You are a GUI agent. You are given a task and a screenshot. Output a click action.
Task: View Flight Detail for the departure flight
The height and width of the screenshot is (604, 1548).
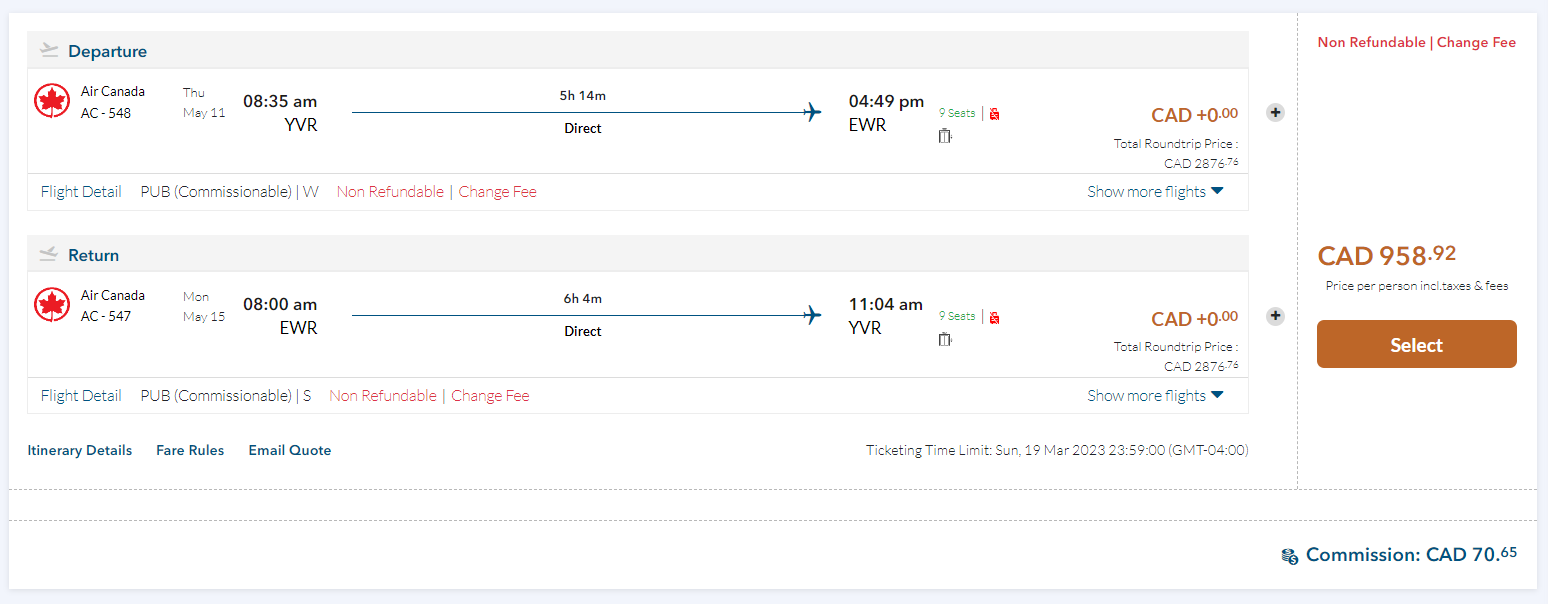(x=81, y=192)
